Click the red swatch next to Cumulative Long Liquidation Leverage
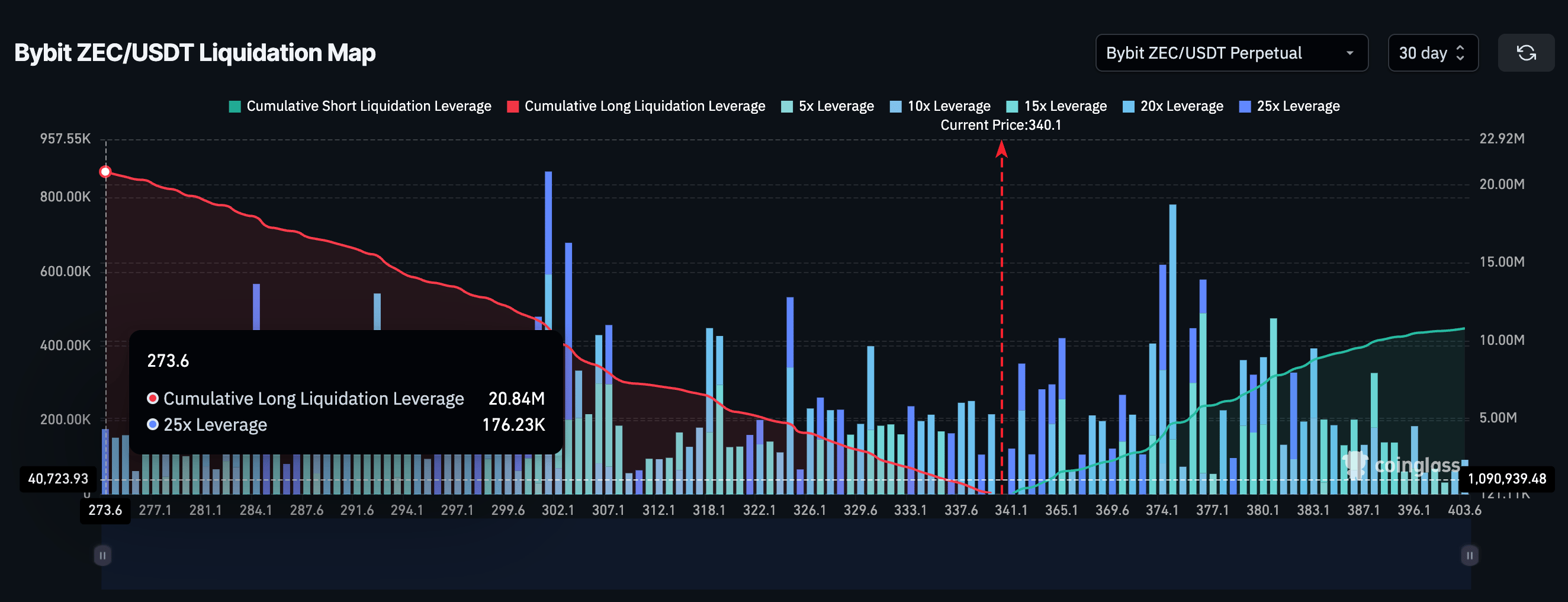Screen dimensions: 1568x602 [x=513, y=105]
